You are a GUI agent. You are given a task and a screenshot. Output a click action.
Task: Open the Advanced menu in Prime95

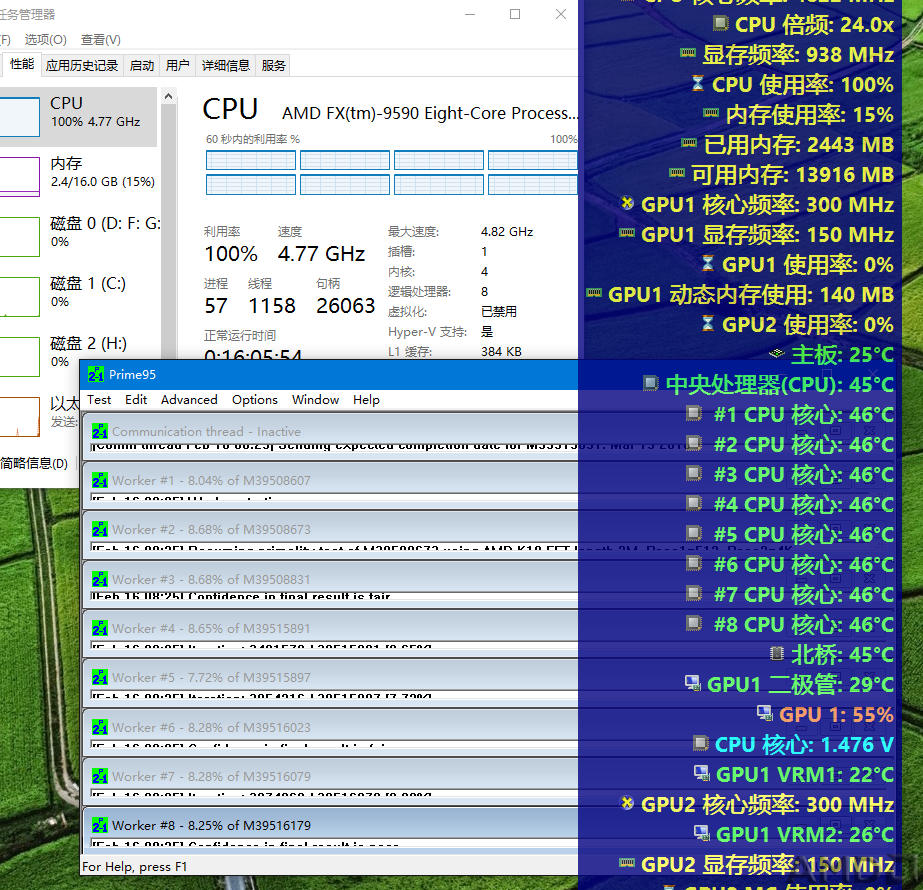coord(189,400)
